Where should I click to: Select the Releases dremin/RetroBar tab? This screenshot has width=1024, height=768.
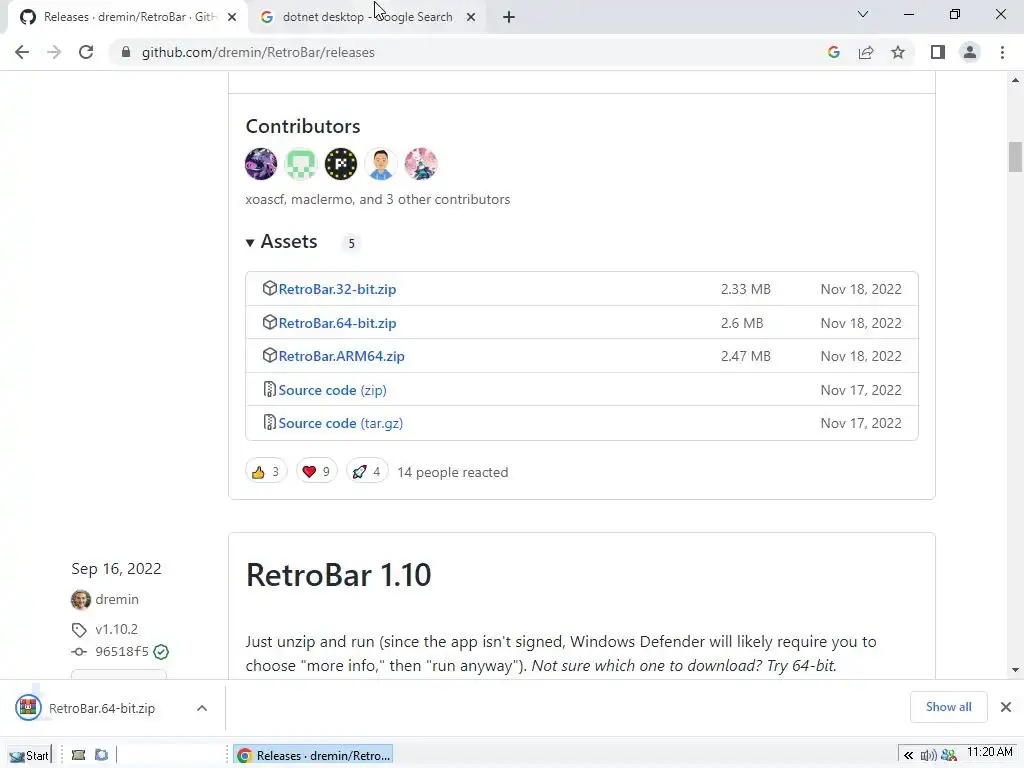[127, 18]
